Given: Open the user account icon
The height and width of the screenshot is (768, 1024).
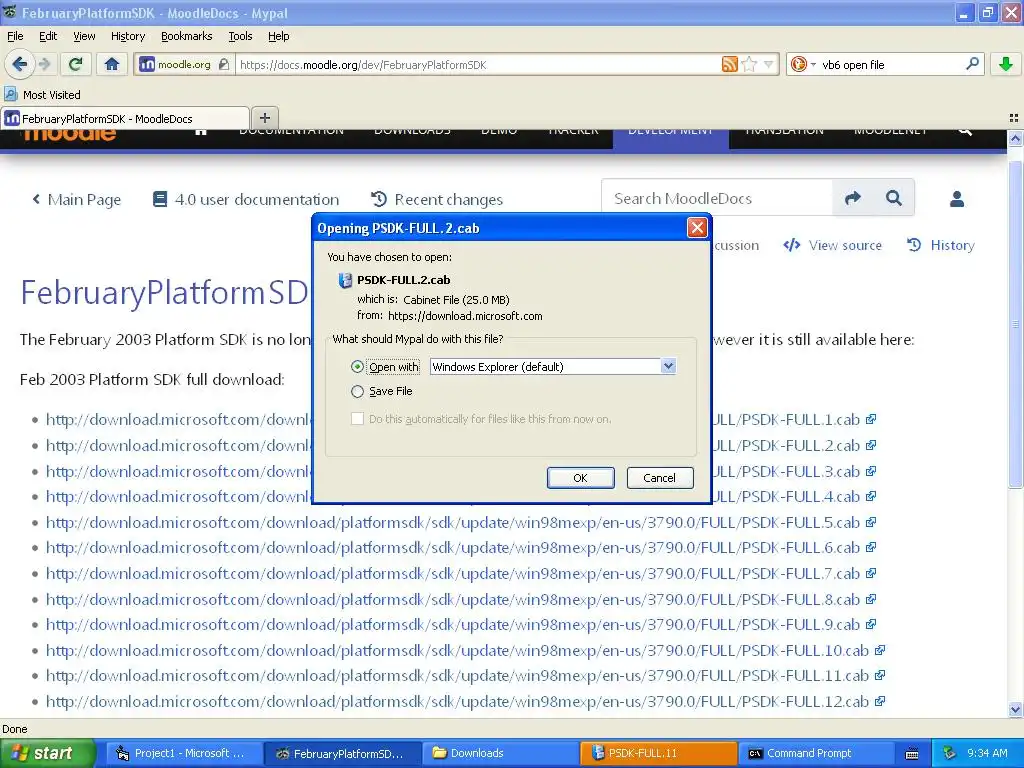Looking at the screenshot, I should [957, 199].
